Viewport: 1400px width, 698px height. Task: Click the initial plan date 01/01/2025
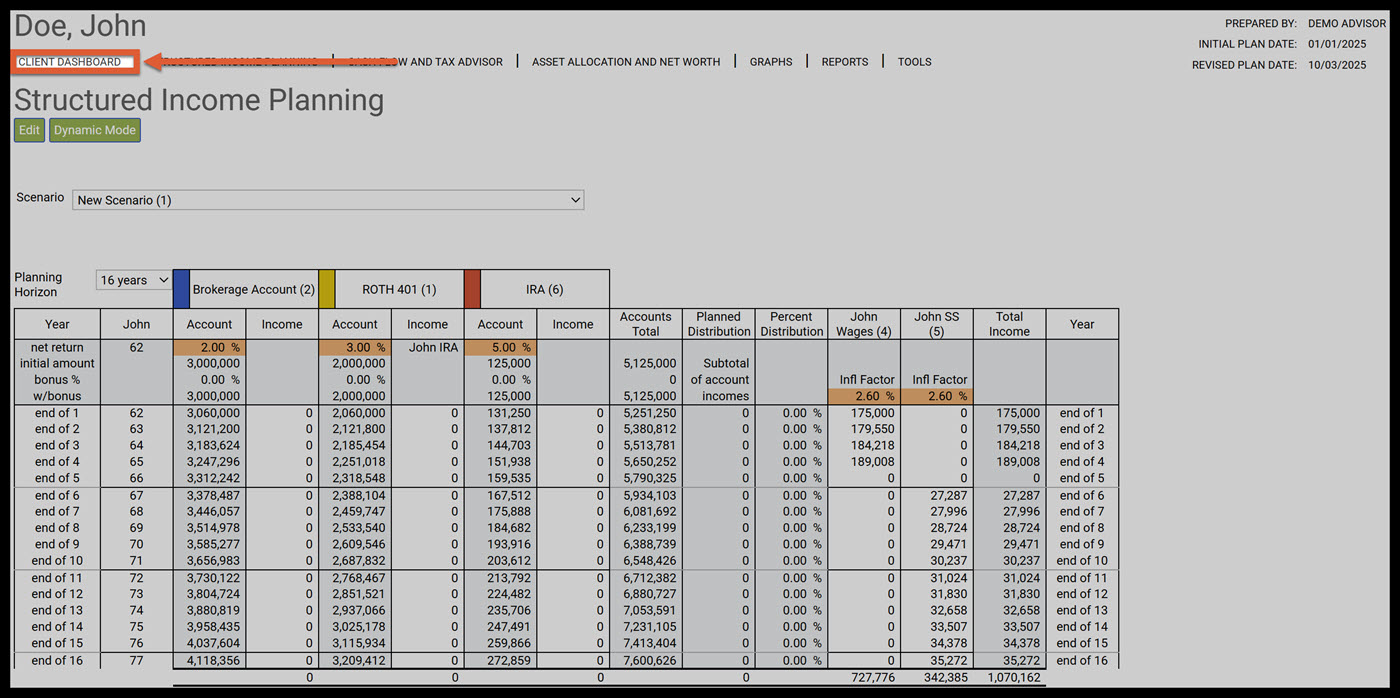pyautogui.click(x=1337, y=44)
